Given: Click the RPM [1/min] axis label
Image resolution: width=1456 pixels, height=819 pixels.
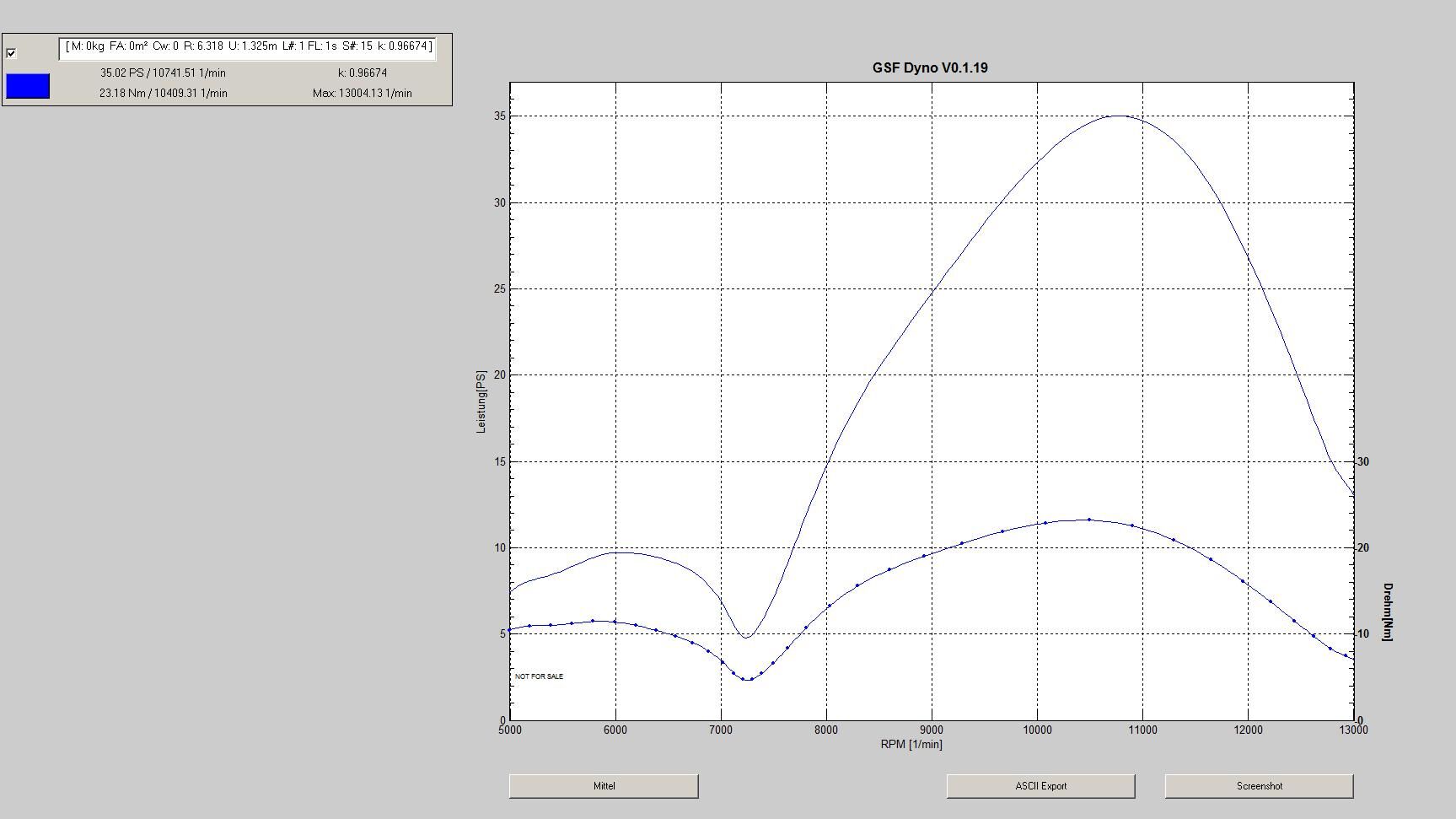Looking at the screenshot, I should tap(911, 744).
